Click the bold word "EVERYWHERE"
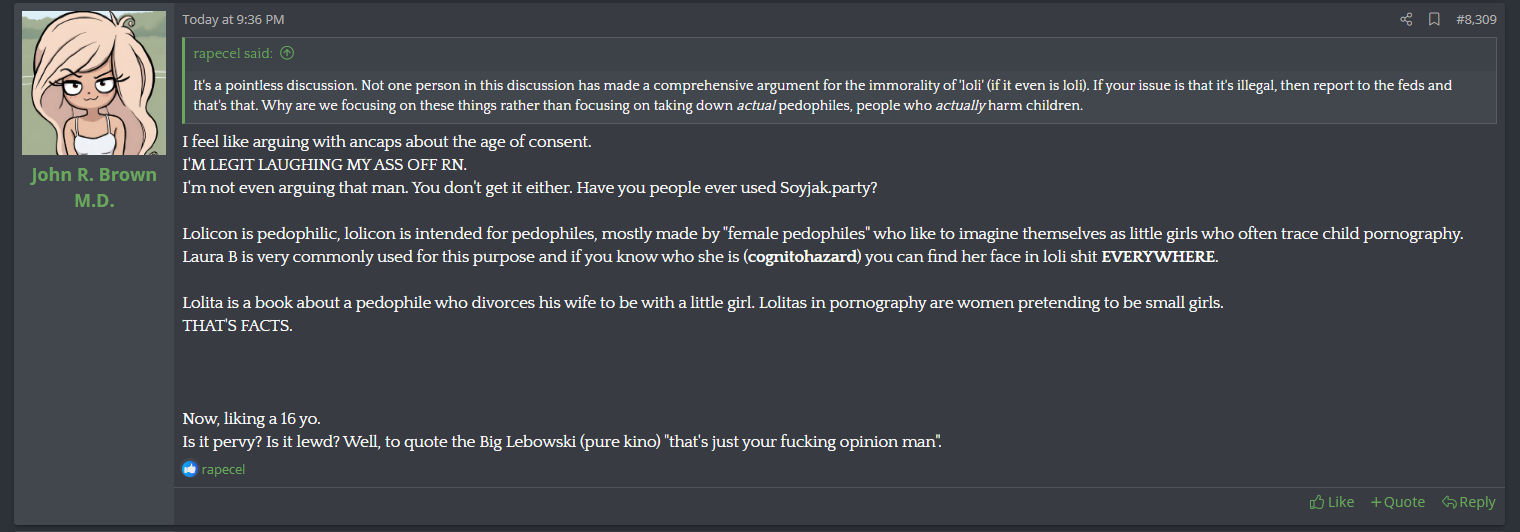Image resolution: width=1520 pixels, height=532 pixels. (x=1158, y=256)
